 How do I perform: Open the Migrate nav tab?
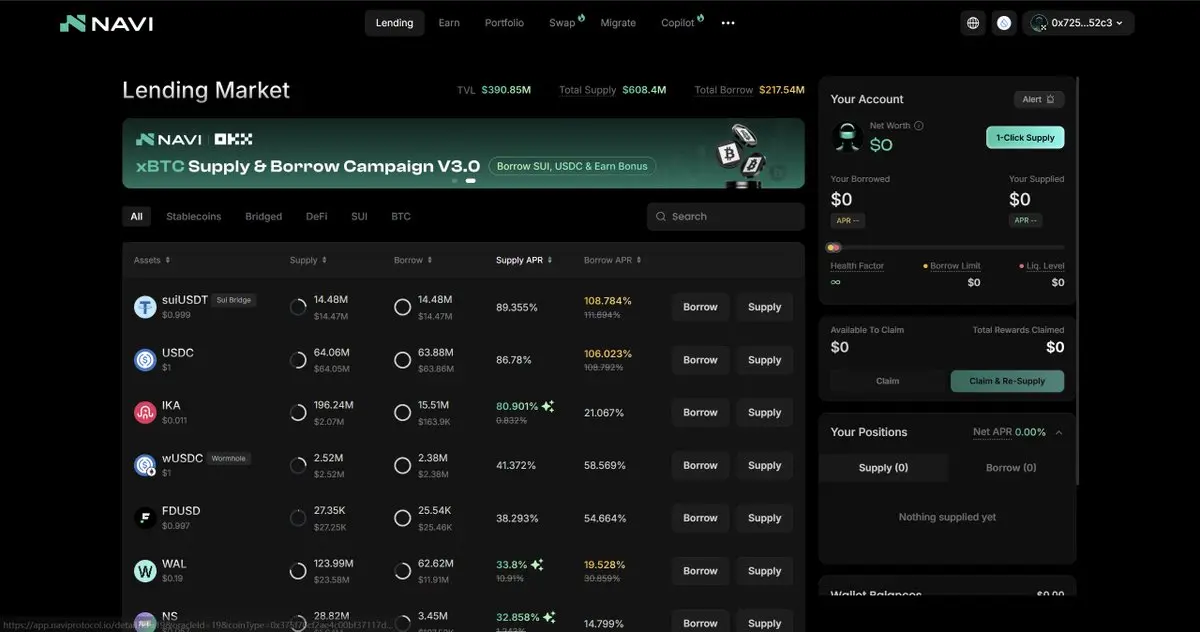pos(618,23)
